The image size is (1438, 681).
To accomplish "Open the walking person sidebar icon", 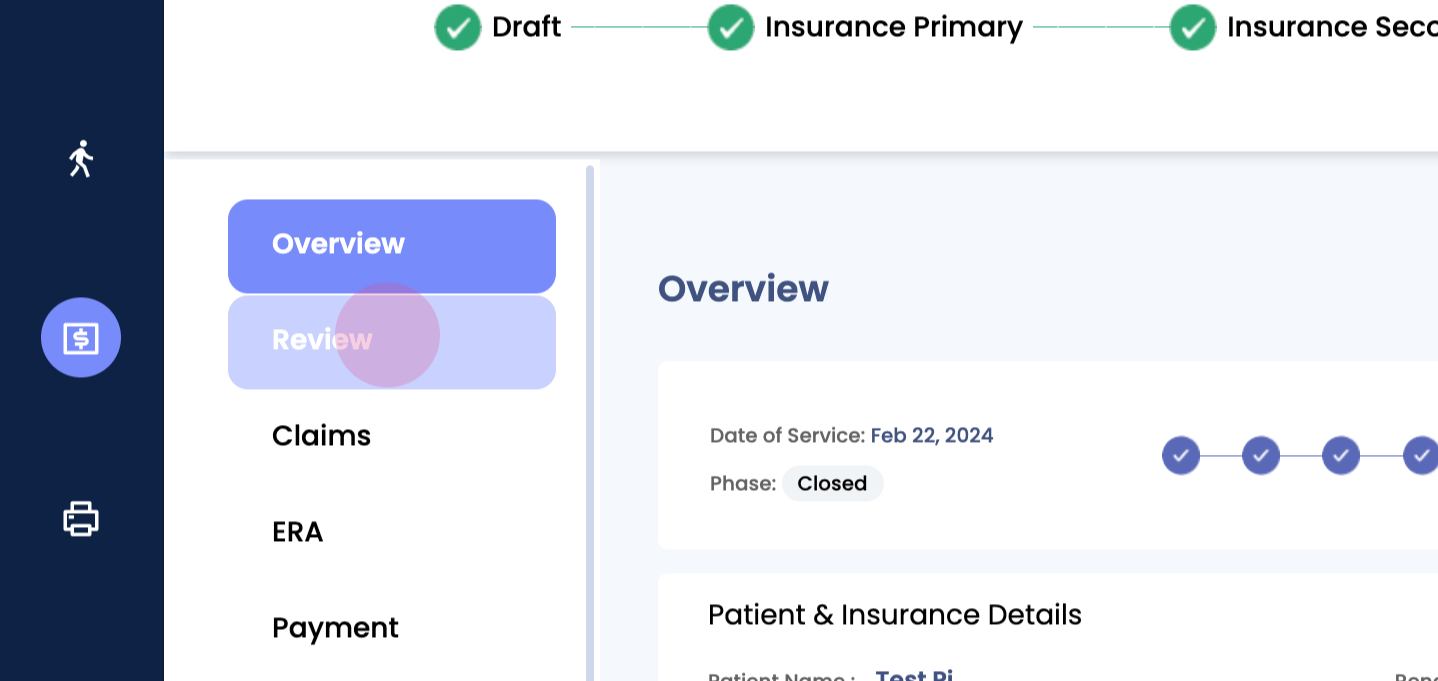I will point(81,159).
